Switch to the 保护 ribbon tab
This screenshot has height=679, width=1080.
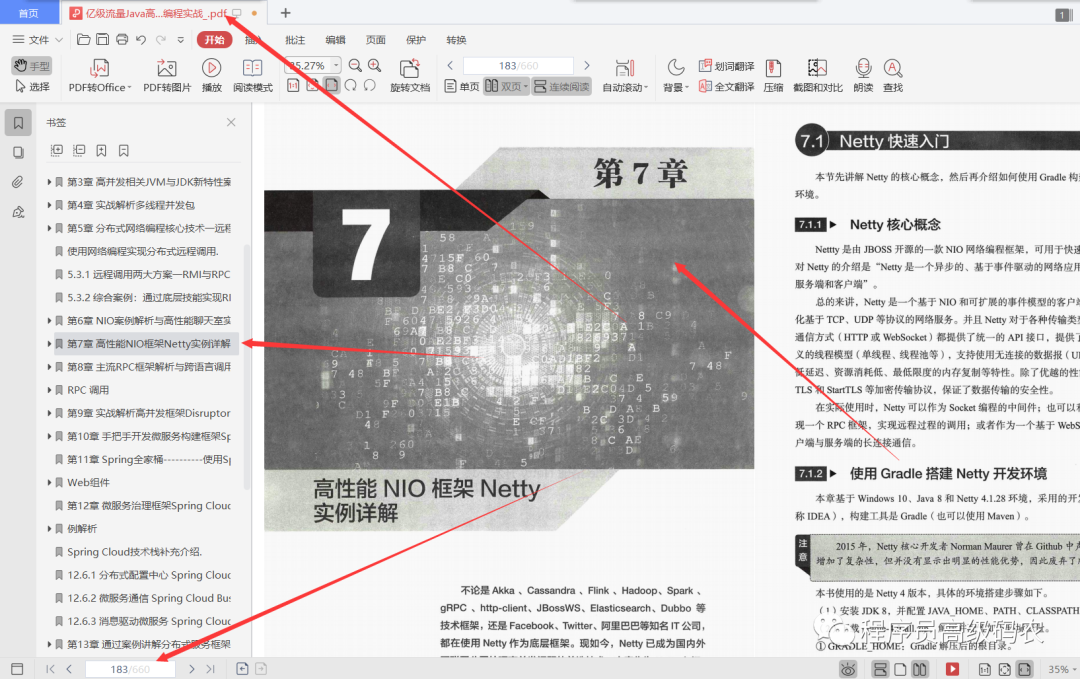coord(416,40)
